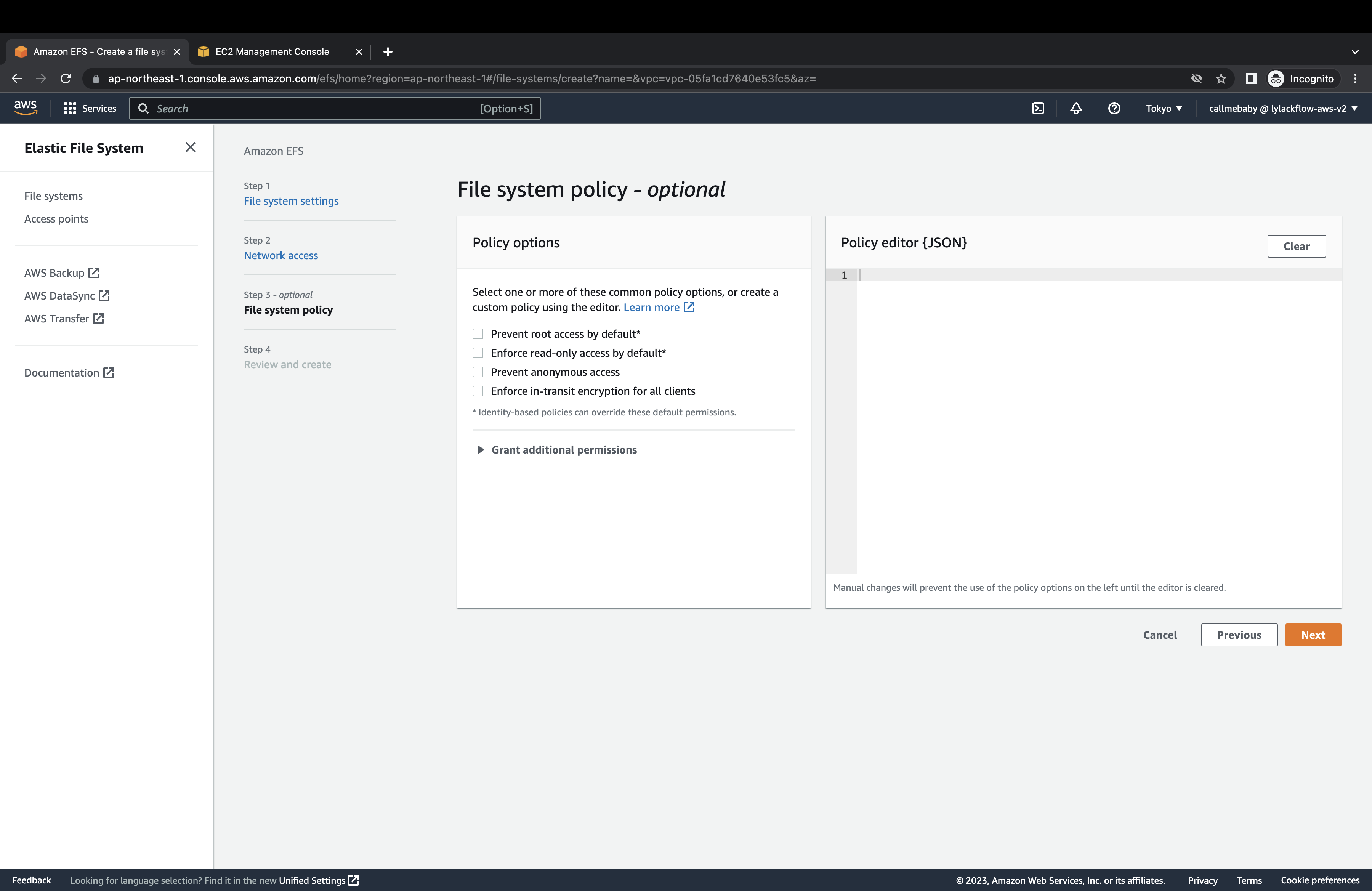Check Prevent anonymous access

[x=478, y=372]
